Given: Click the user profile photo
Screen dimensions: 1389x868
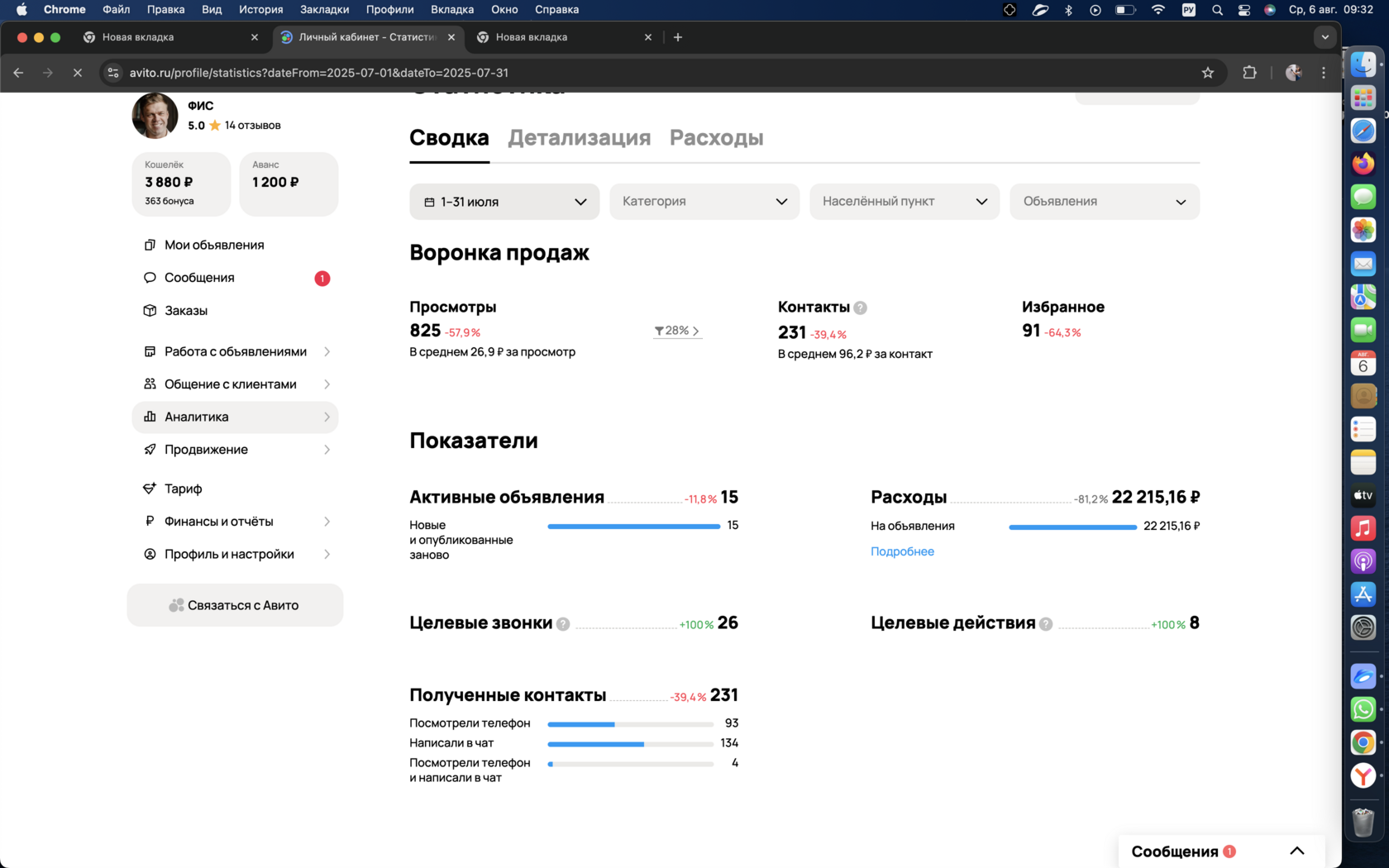Looking at the screenshot, I should click(155, 116).
